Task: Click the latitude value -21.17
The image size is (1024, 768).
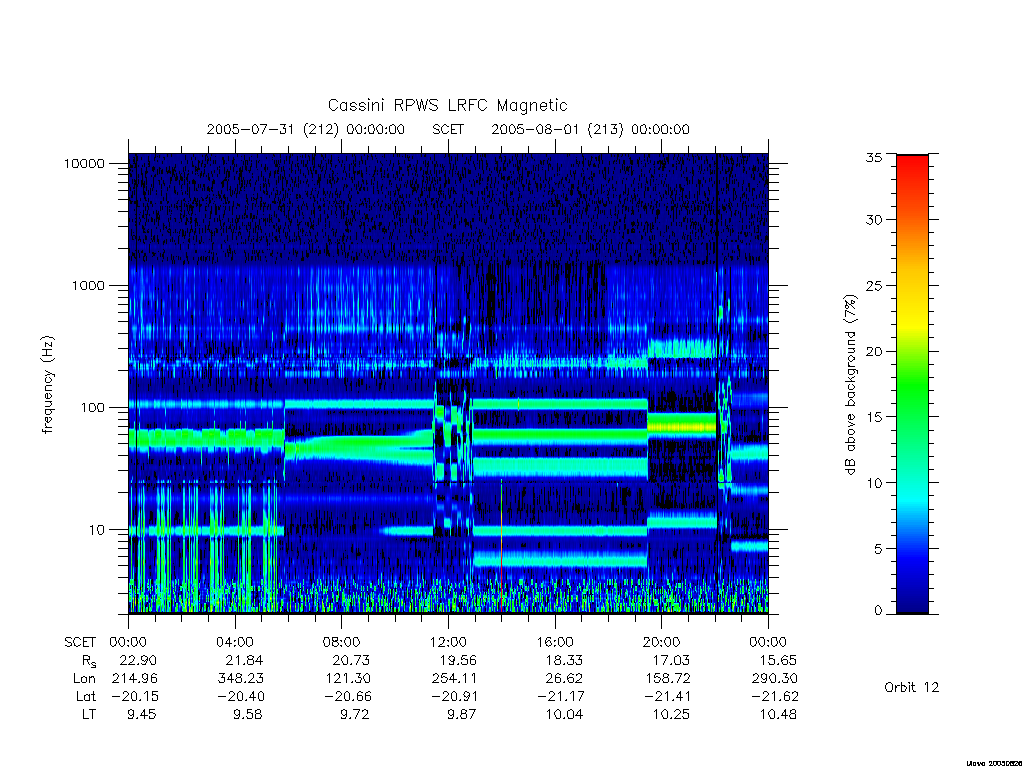Action: click(x=562, y=697)
